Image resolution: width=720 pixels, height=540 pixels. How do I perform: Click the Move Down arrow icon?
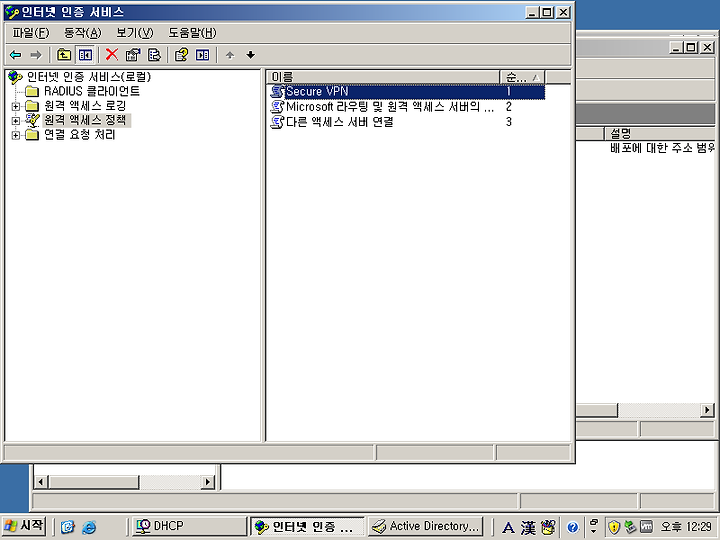[x=250, y=56]
